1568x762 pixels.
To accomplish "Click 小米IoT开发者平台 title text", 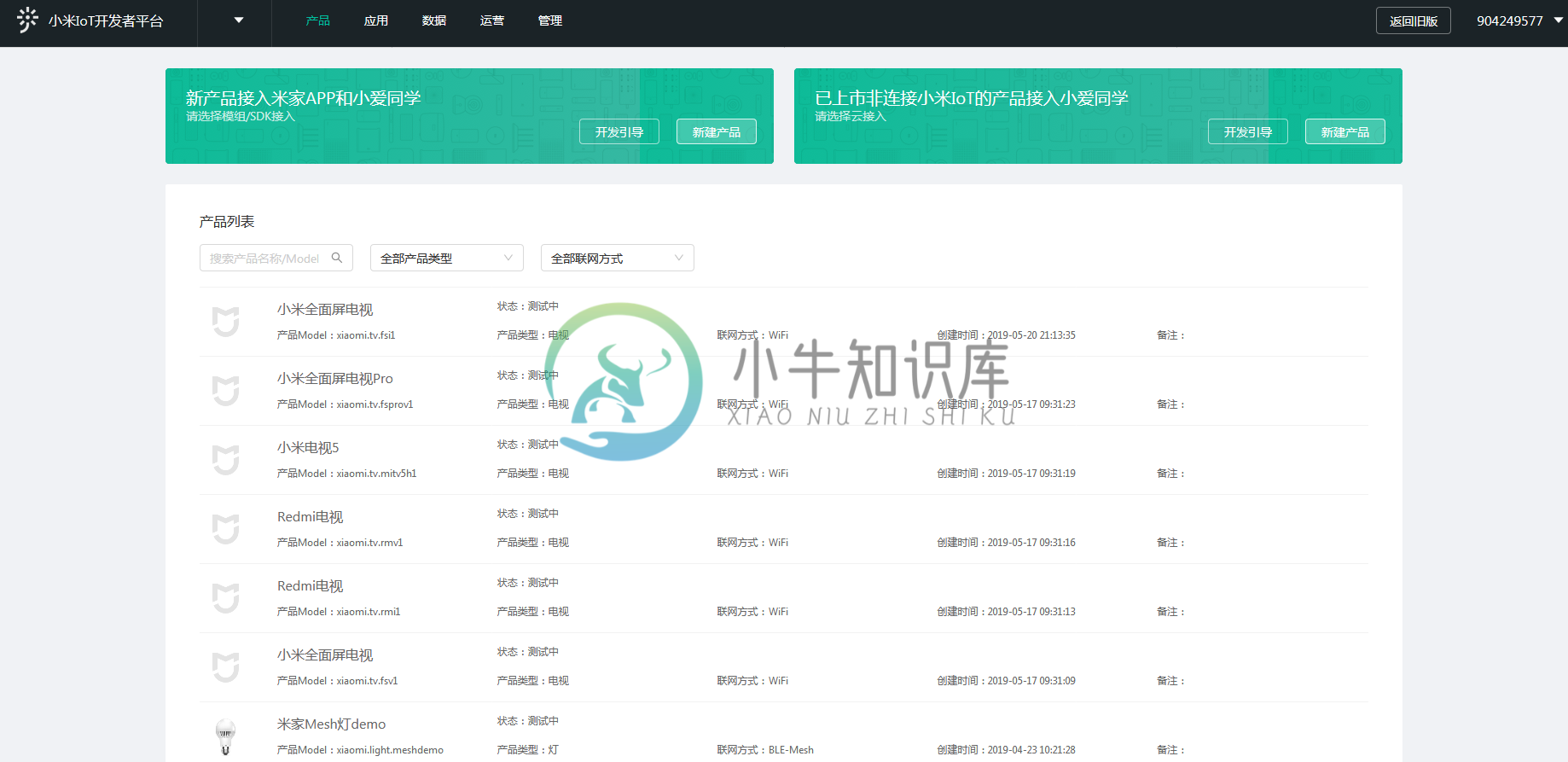I will 106,20.
